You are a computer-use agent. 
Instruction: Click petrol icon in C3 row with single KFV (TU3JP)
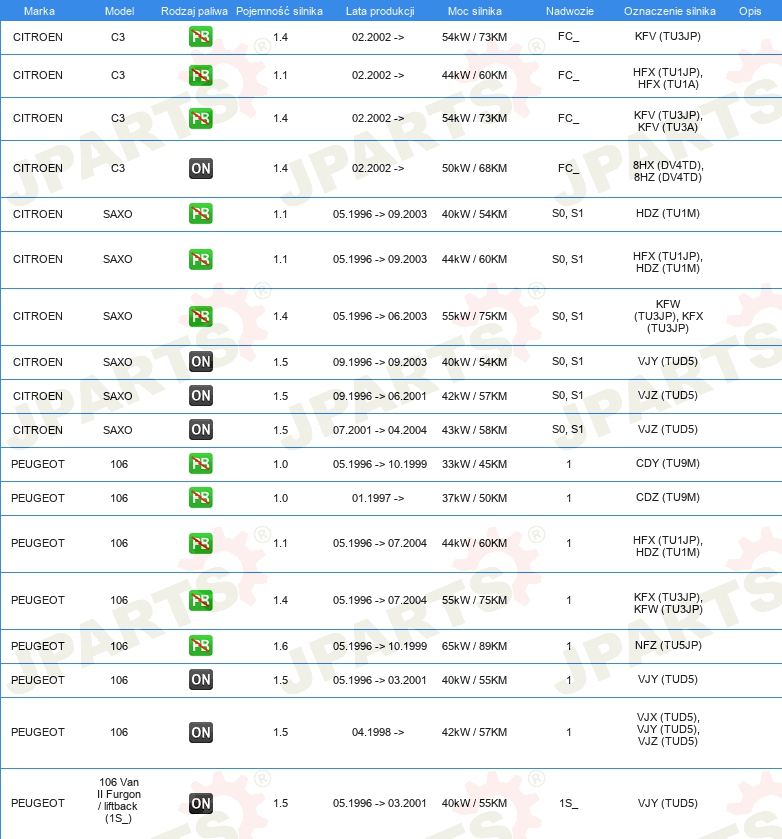201,37
